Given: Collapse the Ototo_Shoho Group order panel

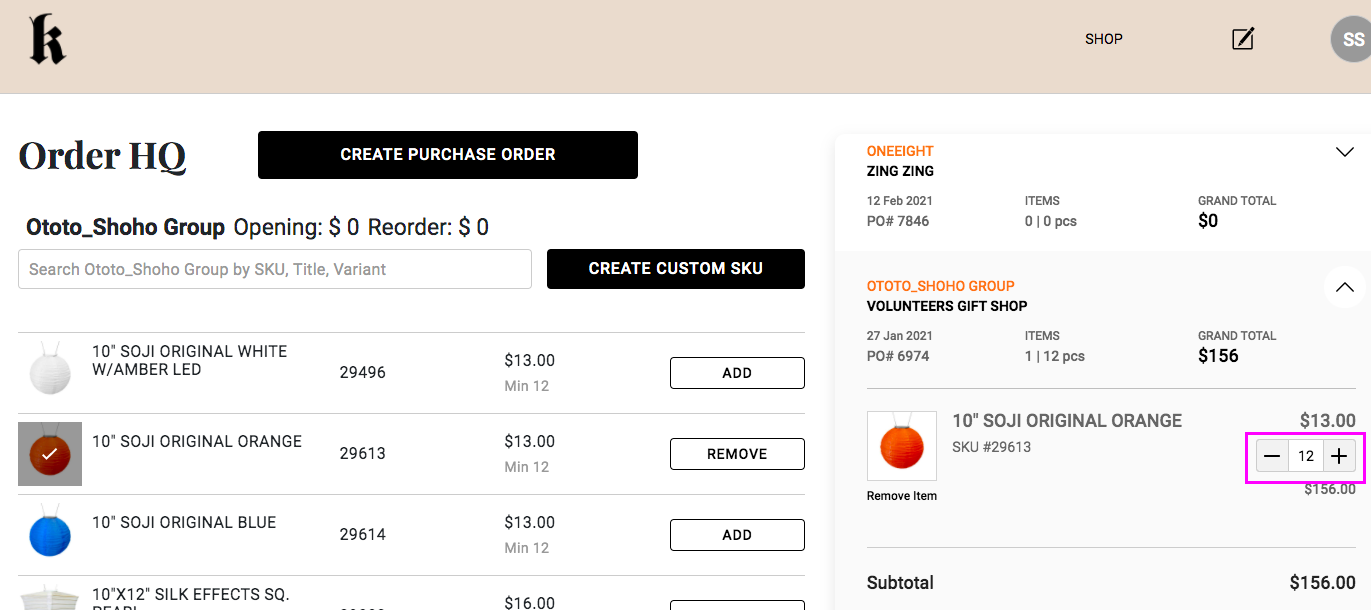Looking at the screenshot, I should pos(1344,287).
